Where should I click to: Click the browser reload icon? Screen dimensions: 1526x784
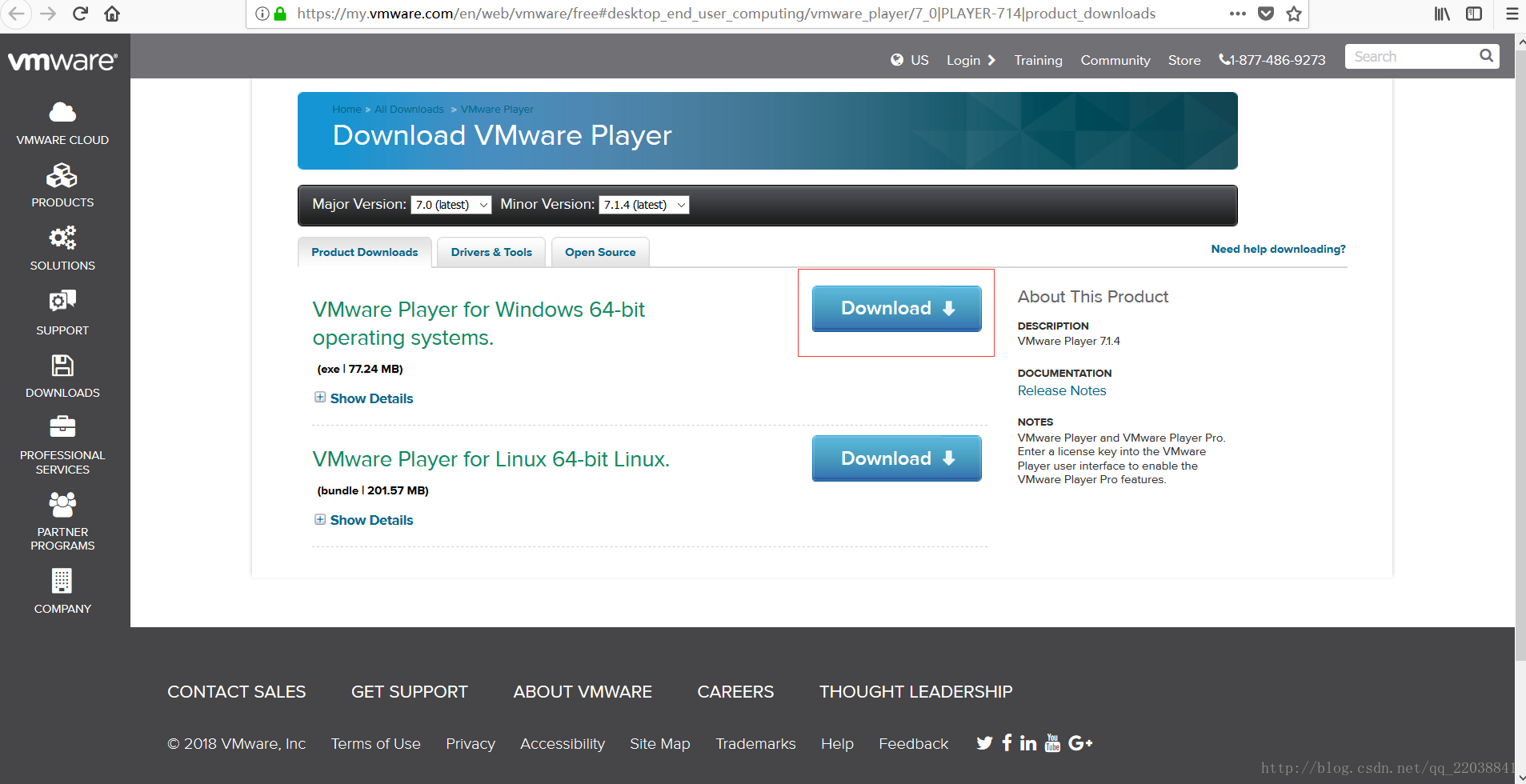80,14
